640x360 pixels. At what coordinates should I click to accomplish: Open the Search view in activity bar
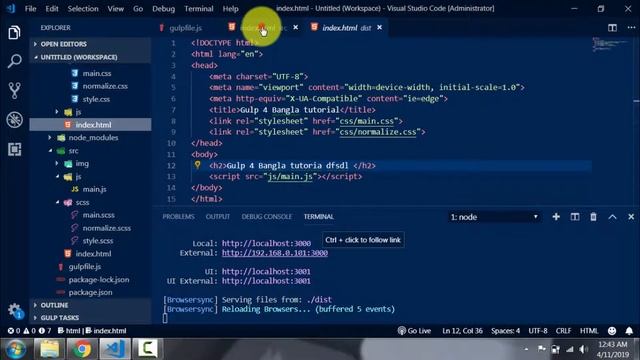point(14,61)
